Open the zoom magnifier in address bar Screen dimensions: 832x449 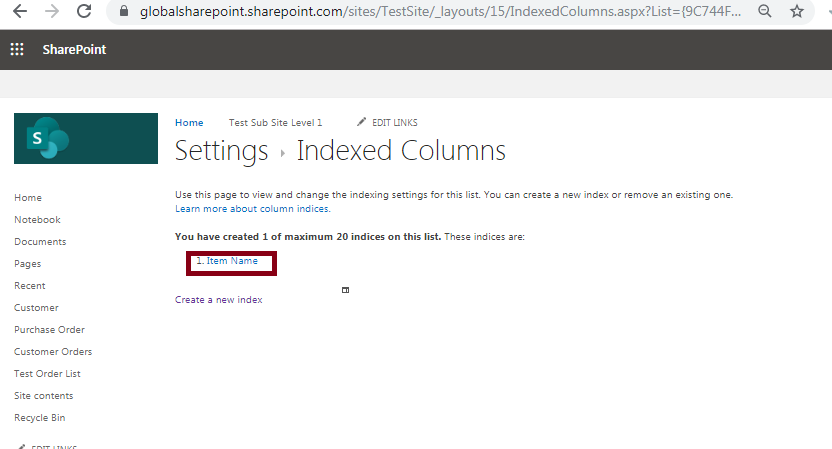point(765,11)
